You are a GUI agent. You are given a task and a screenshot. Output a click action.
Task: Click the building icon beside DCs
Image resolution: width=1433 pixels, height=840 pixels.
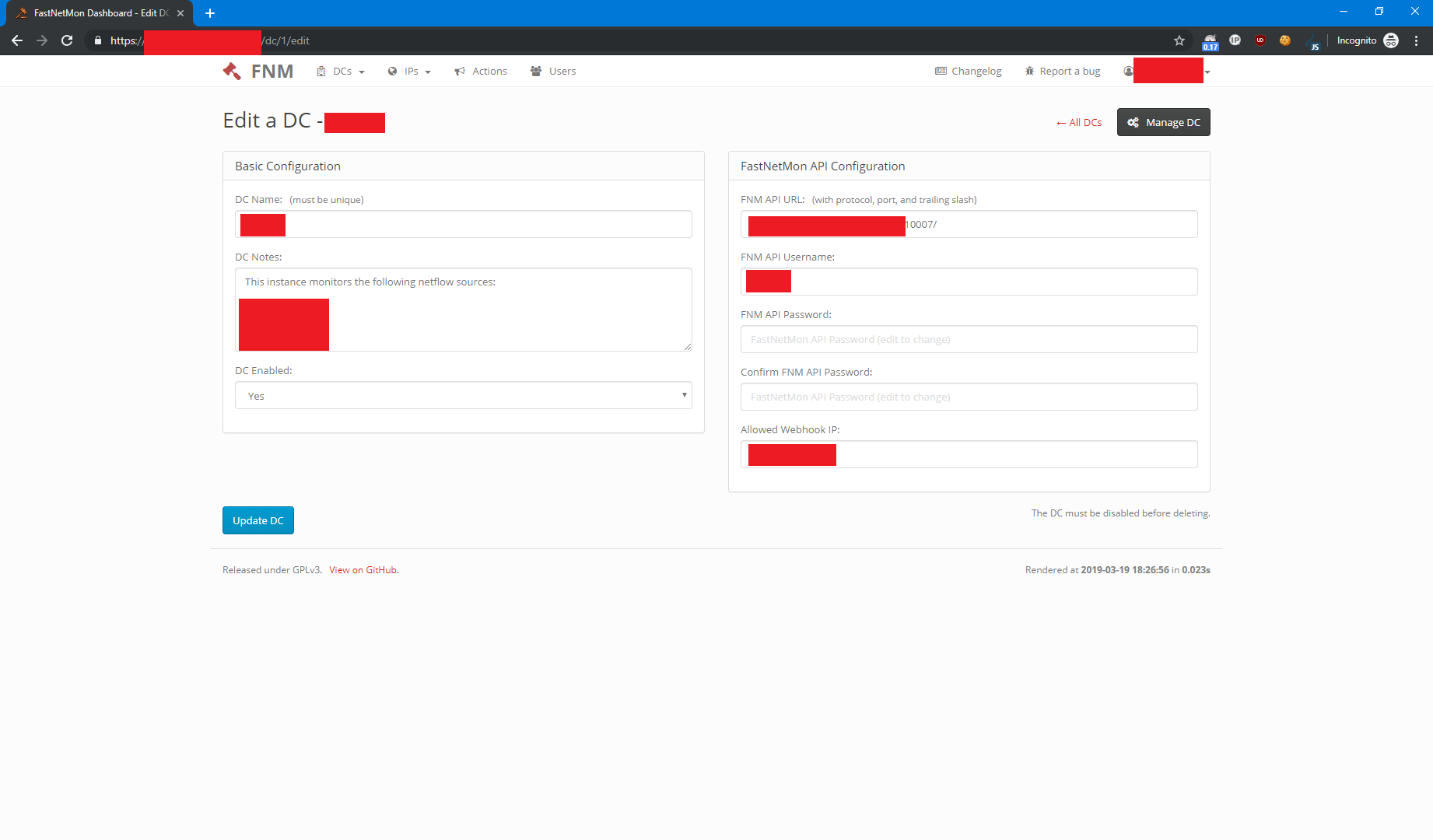[x=321, y=71]
